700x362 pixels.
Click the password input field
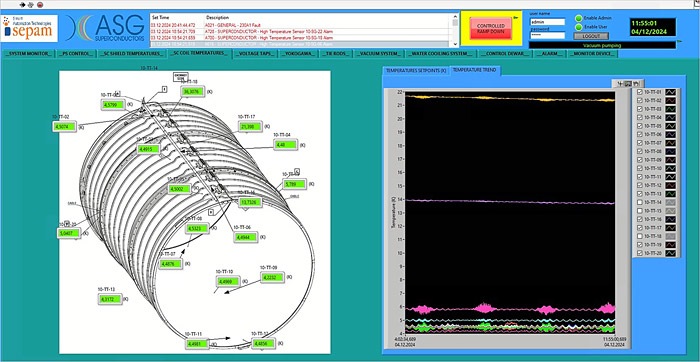(x=547, y=35)
